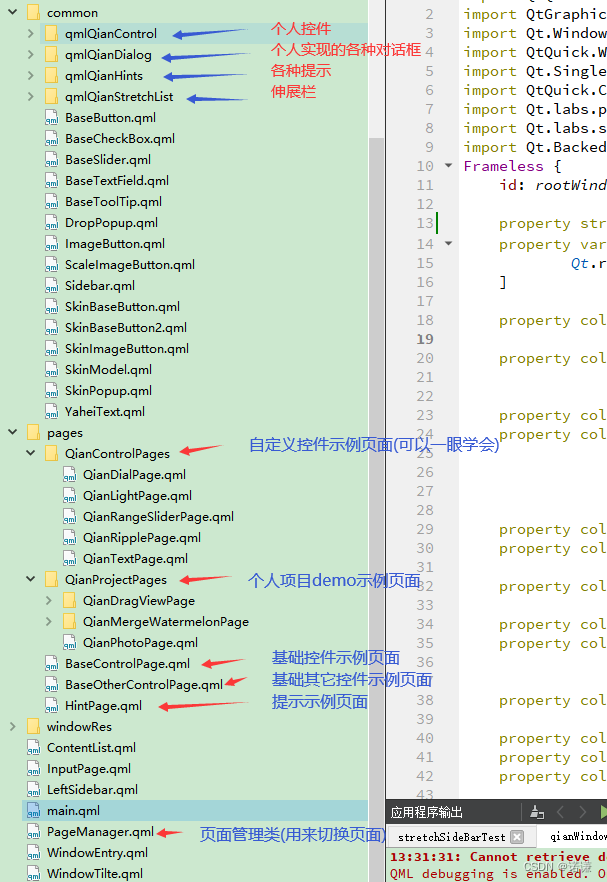Click the qmlQianHints folder icon
The image size is (607, 882).
point(52,75)
